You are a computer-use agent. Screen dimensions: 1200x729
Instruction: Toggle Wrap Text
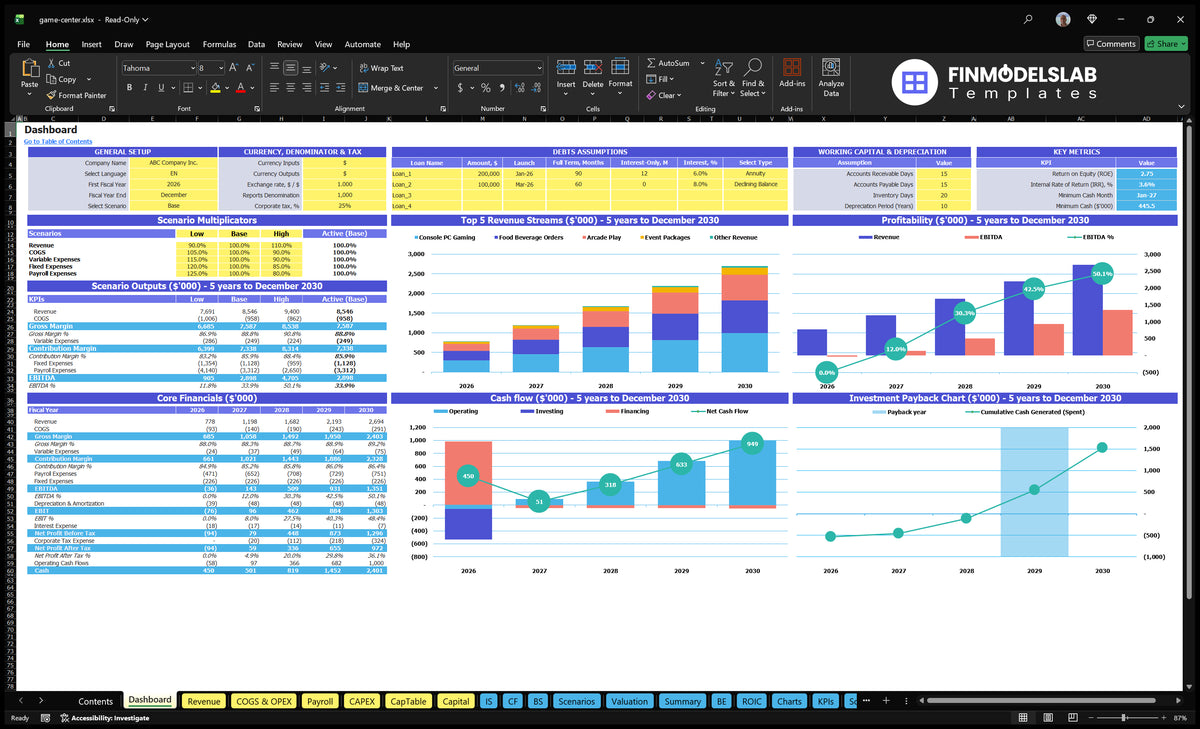click(381, 68)
